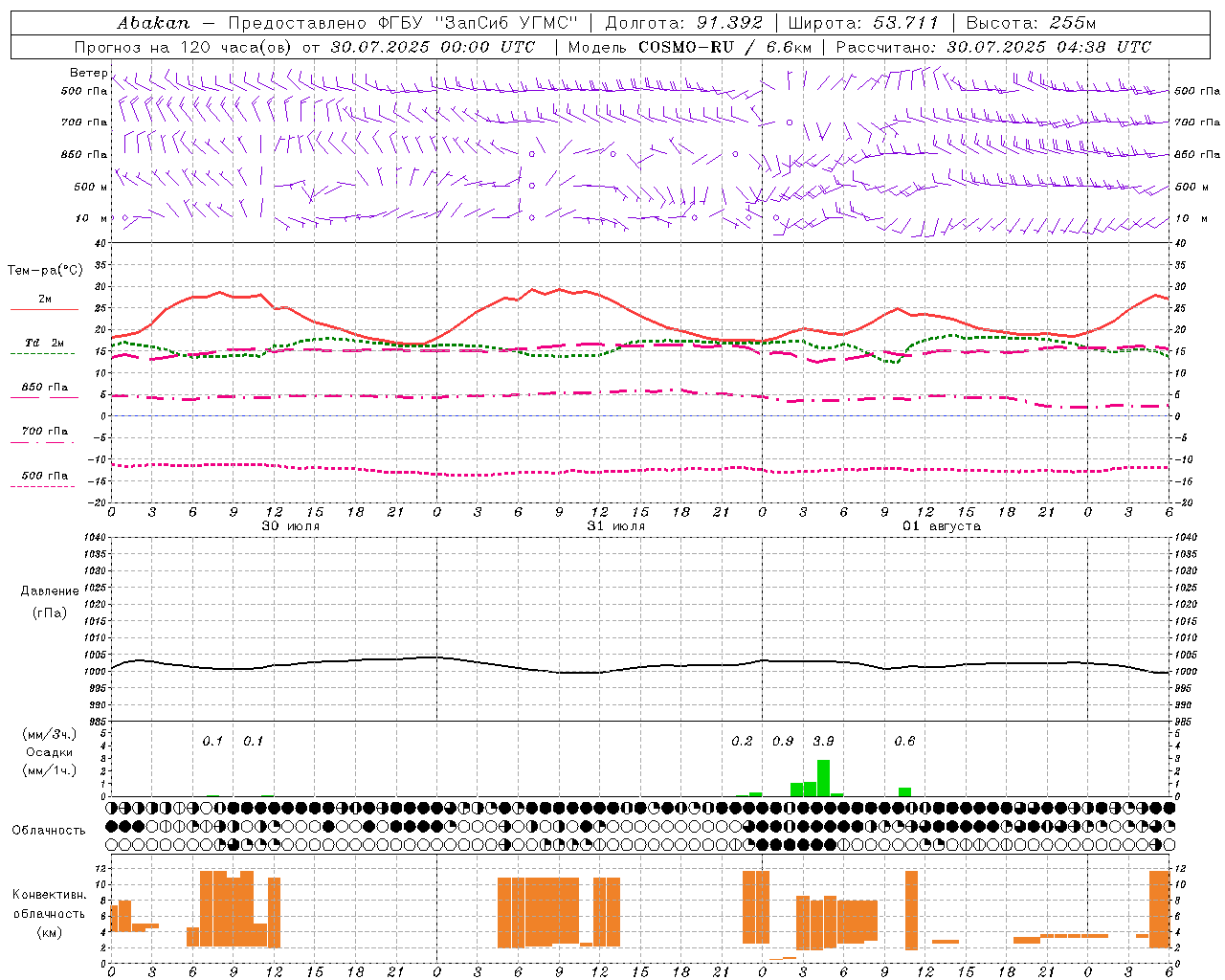Select the "Долгота: 91.392" header field
This screenshot has height=980, width=1225.
click(684, 22)
